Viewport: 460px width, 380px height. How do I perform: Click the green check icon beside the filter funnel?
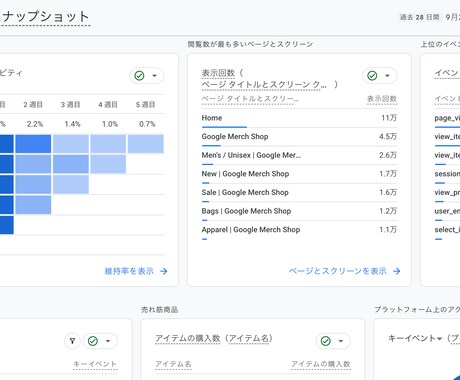tap(93, 341)
